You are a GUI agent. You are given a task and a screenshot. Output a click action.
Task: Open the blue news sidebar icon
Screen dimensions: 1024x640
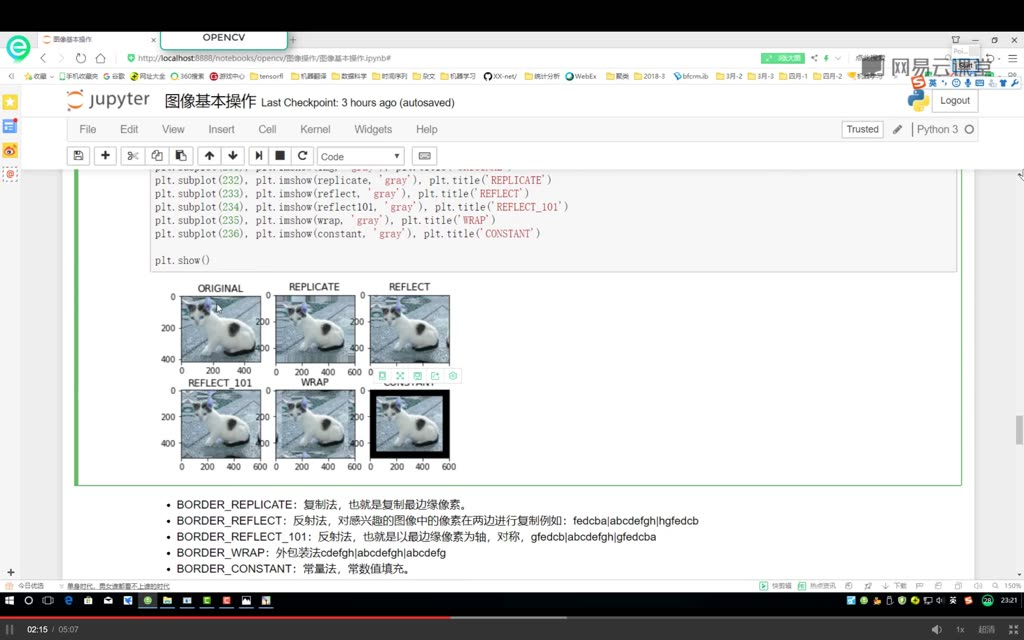(x=10, y=126)
